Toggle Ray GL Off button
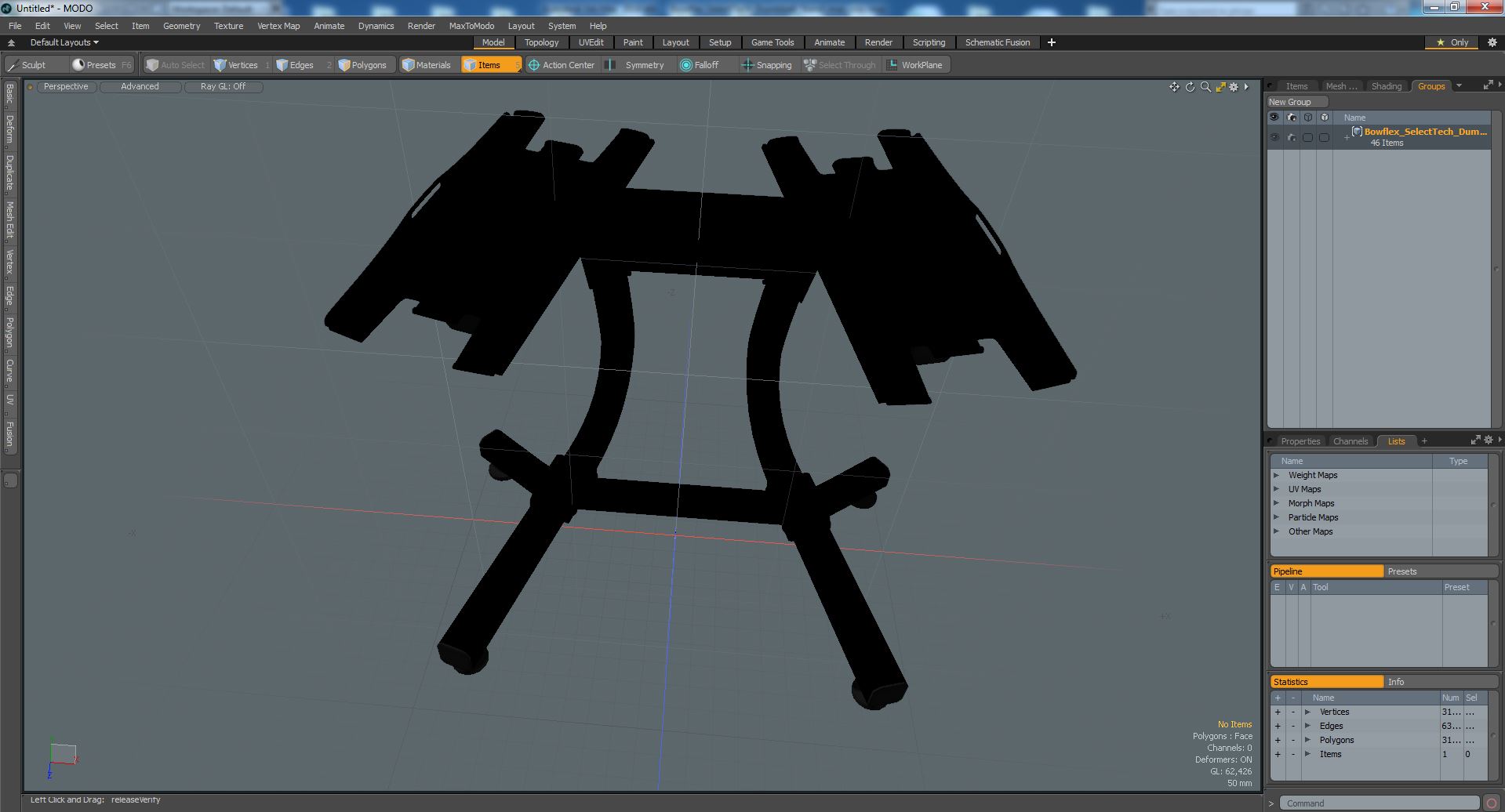The height and width of the screenshot is (812, 1505). tap(223, 87)
